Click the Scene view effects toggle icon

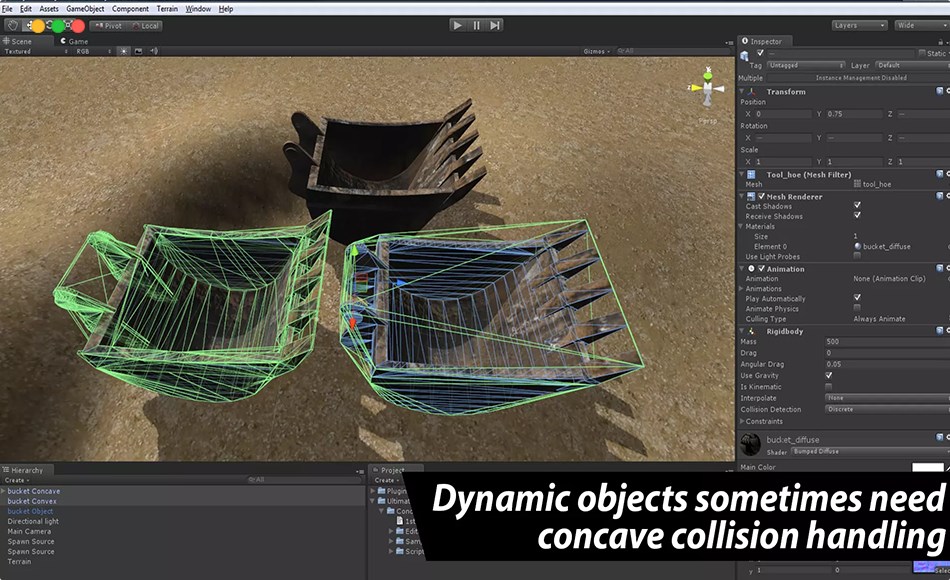click(x=138, y=50)
